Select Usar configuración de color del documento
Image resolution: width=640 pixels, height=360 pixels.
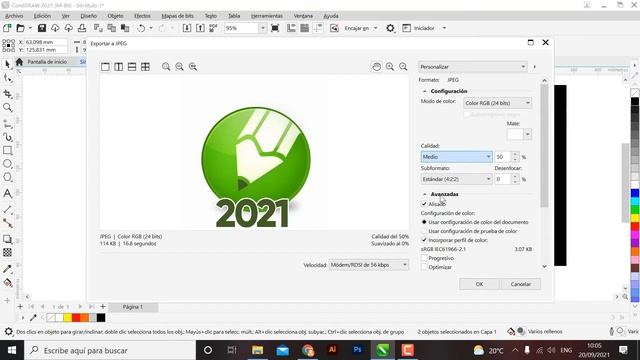(x=424, y=222)
